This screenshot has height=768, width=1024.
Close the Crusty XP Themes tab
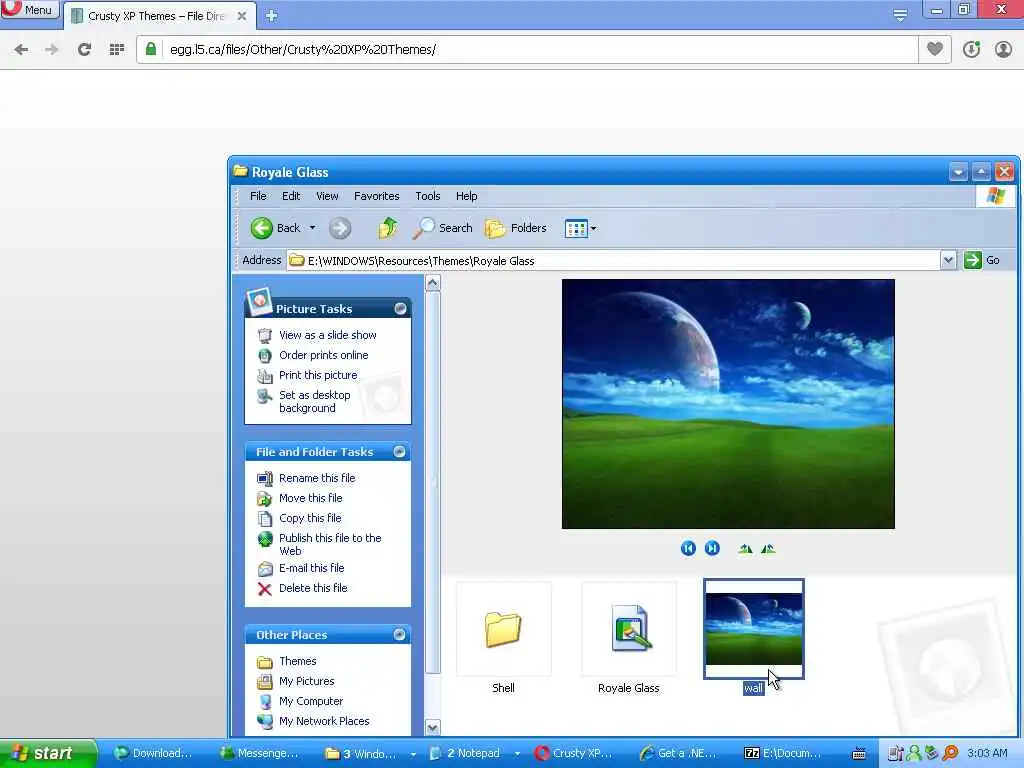(x=242, y=16)
